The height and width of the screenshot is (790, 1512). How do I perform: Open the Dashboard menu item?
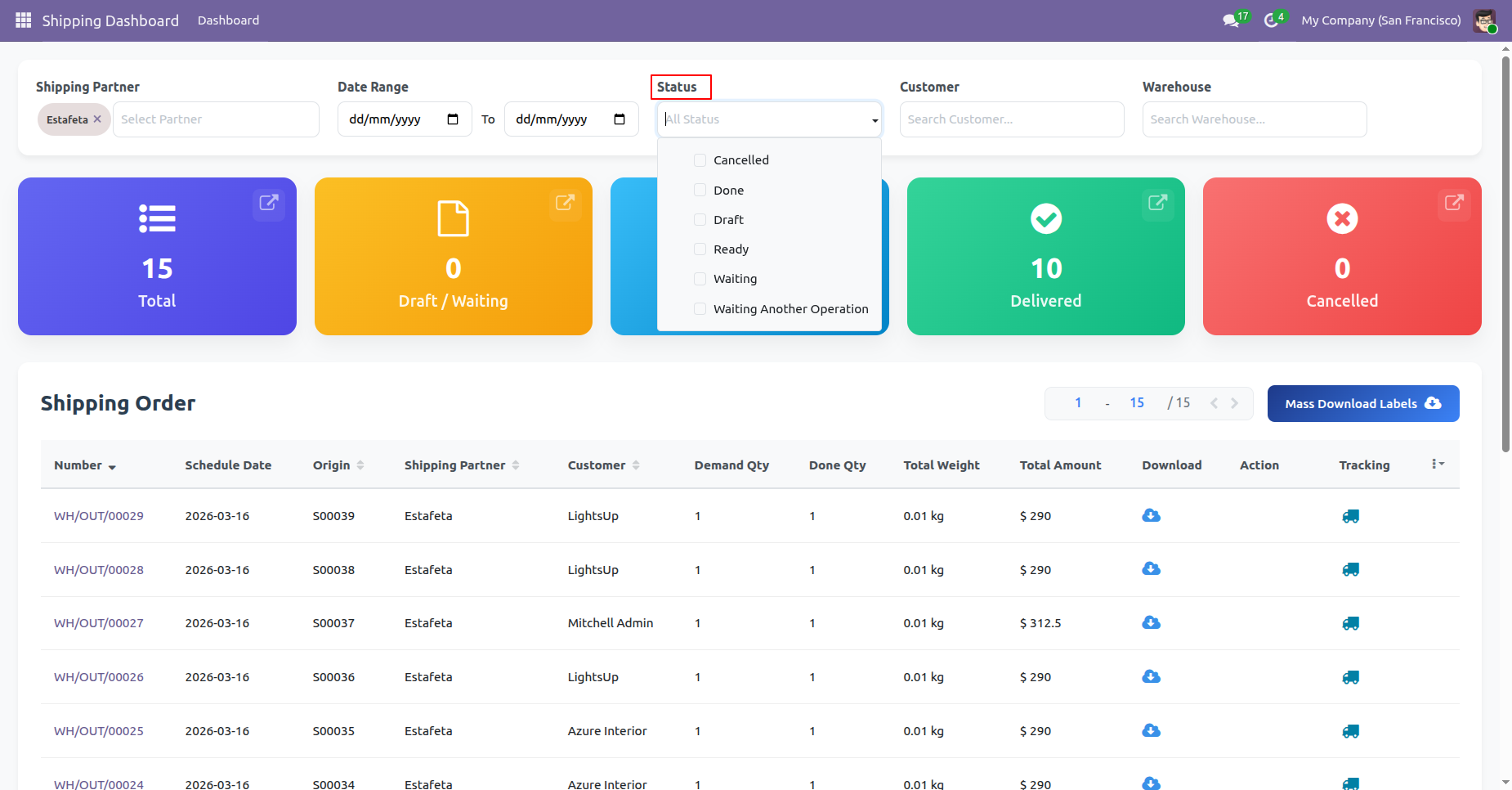[228, 20]
